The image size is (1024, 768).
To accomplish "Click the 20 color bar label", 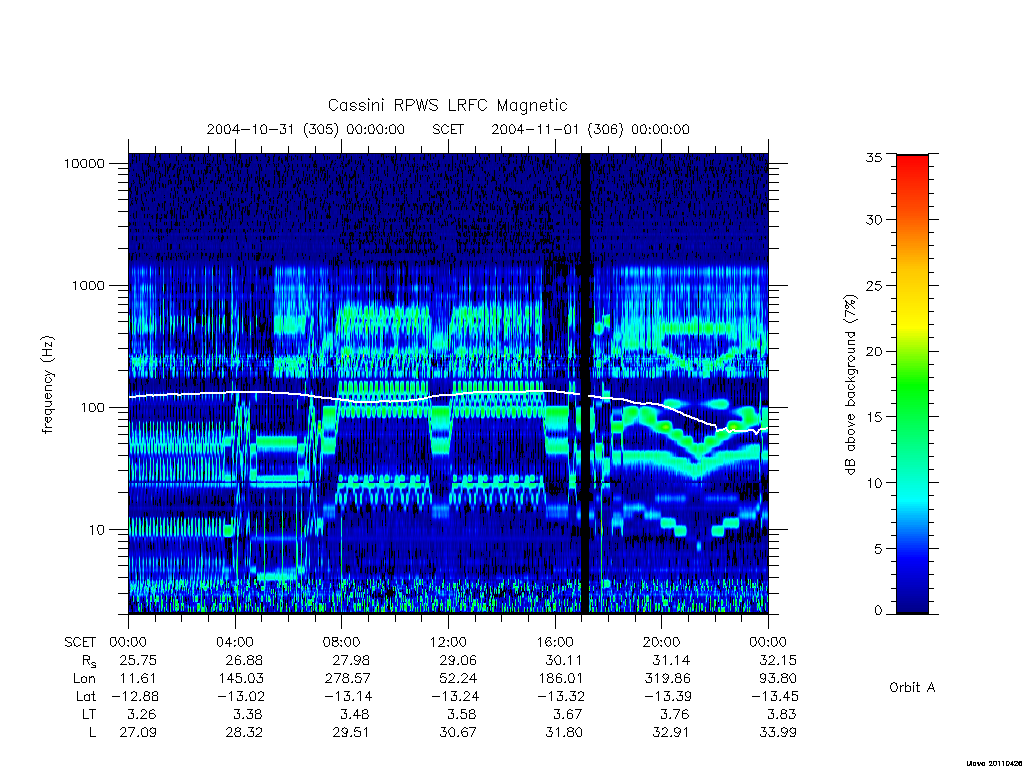I will (x=874, y=351).
